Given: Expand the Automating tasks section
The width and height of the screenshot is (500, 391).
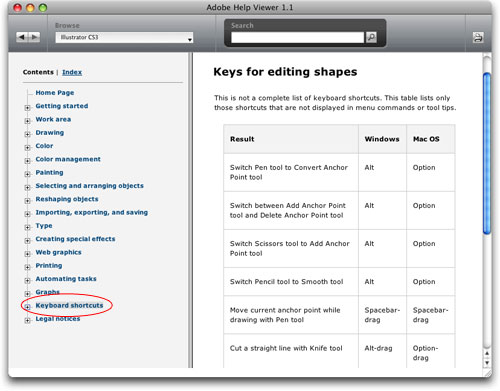Looking at the screenshot, I should click(27, 280).
